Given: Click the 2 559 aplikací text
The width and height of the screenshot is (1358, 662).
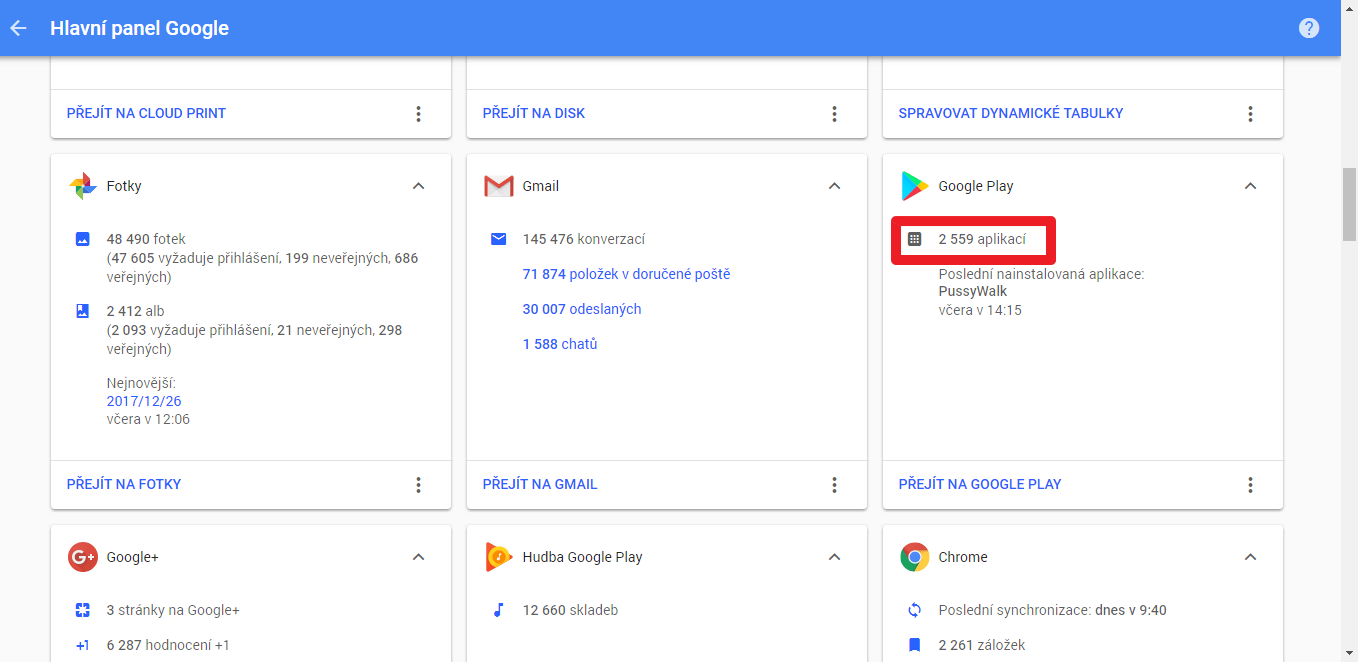Looking at the screenshot, I should click(x=982, y=239).
